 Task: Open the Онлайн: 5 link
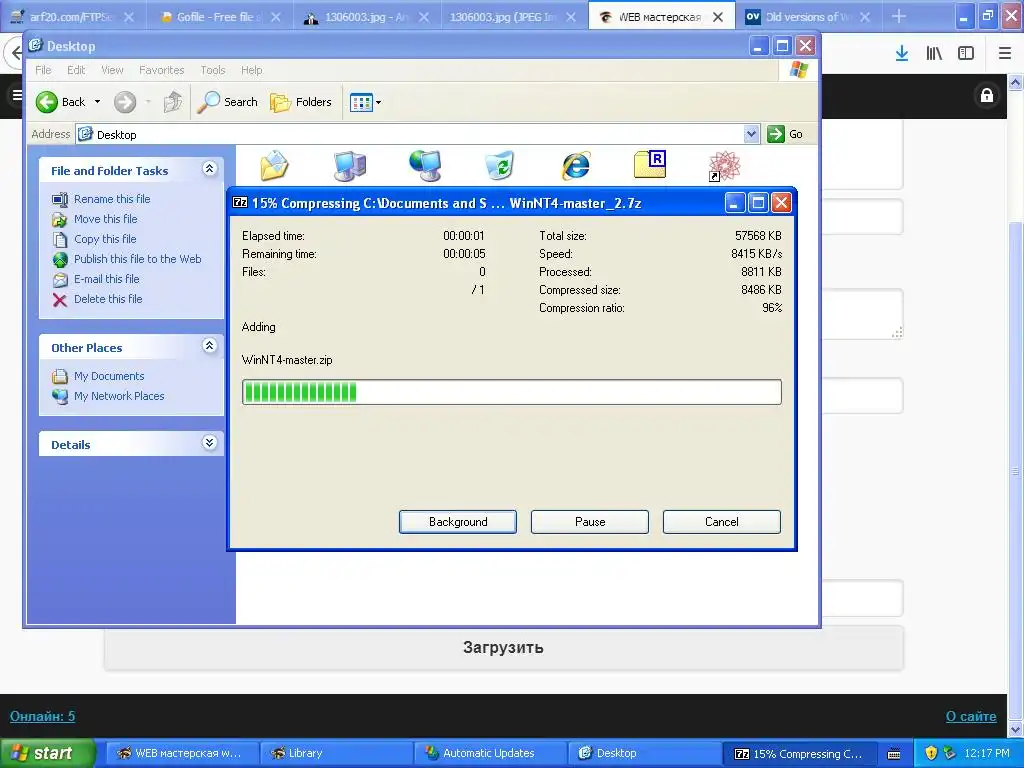pyautogui.click(x=42, y=716)
